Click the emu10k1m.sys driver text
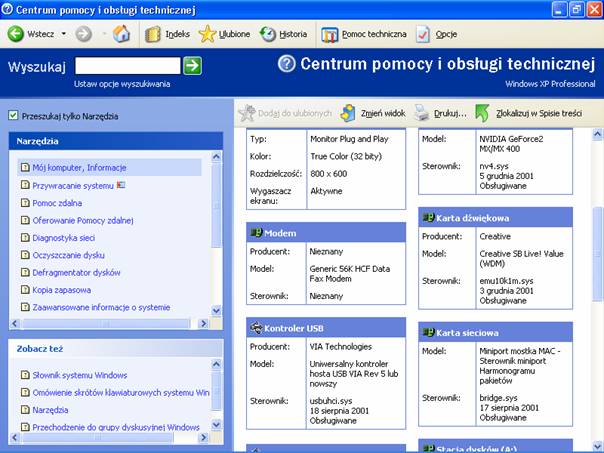 click(506, 281)
